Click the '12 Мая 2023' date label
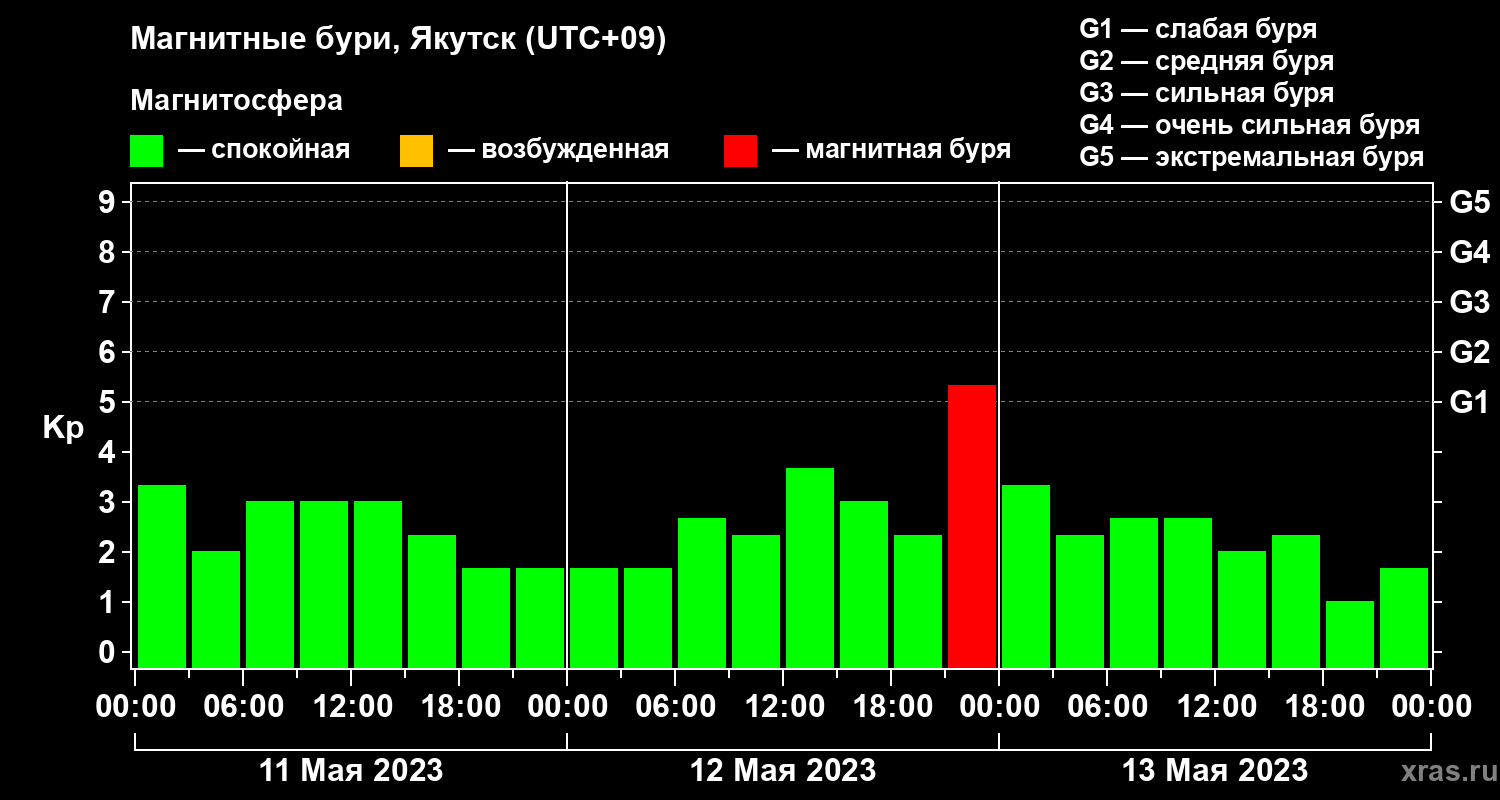Screen dimensions: 1500x800 tap(783, 770)
